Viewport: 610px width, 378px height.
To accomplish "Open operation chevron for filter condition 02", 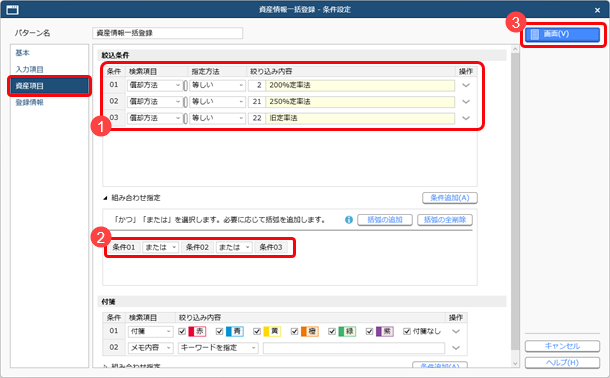I will (466, 102).
